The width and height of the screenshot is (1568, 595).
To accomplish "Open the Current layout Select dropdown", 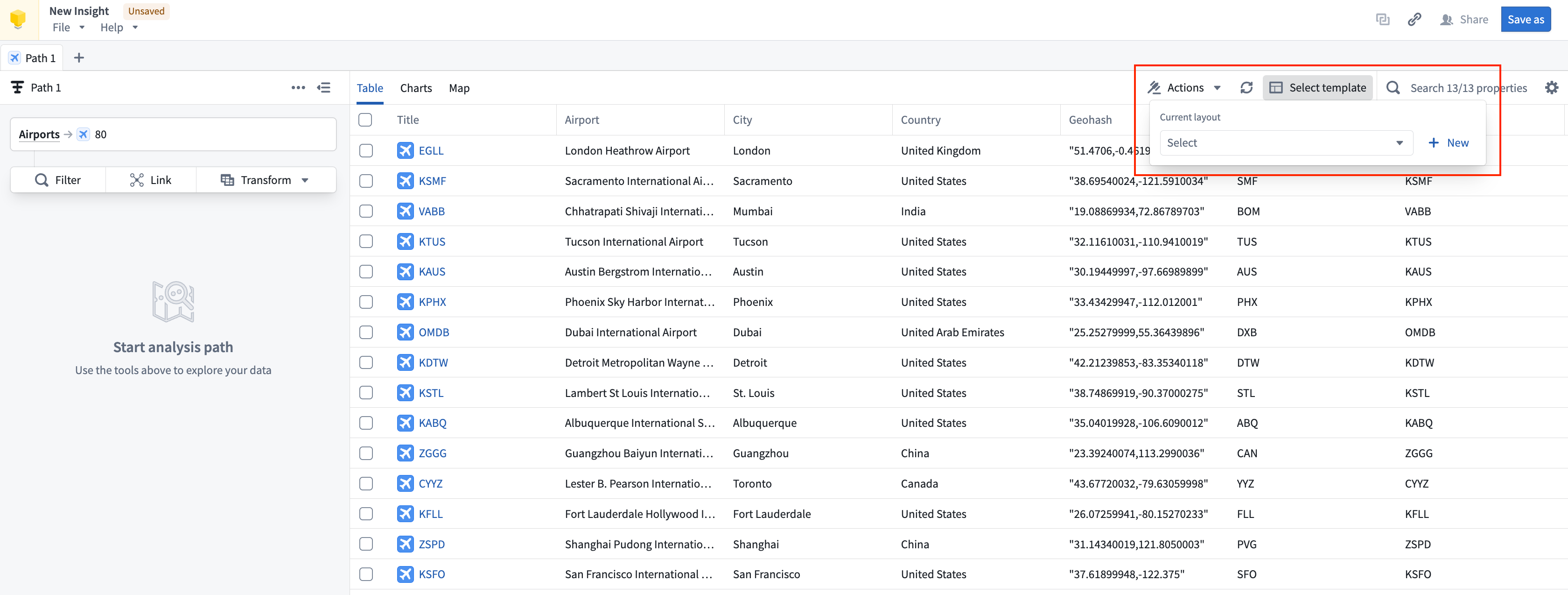I will coord(1286,142).
